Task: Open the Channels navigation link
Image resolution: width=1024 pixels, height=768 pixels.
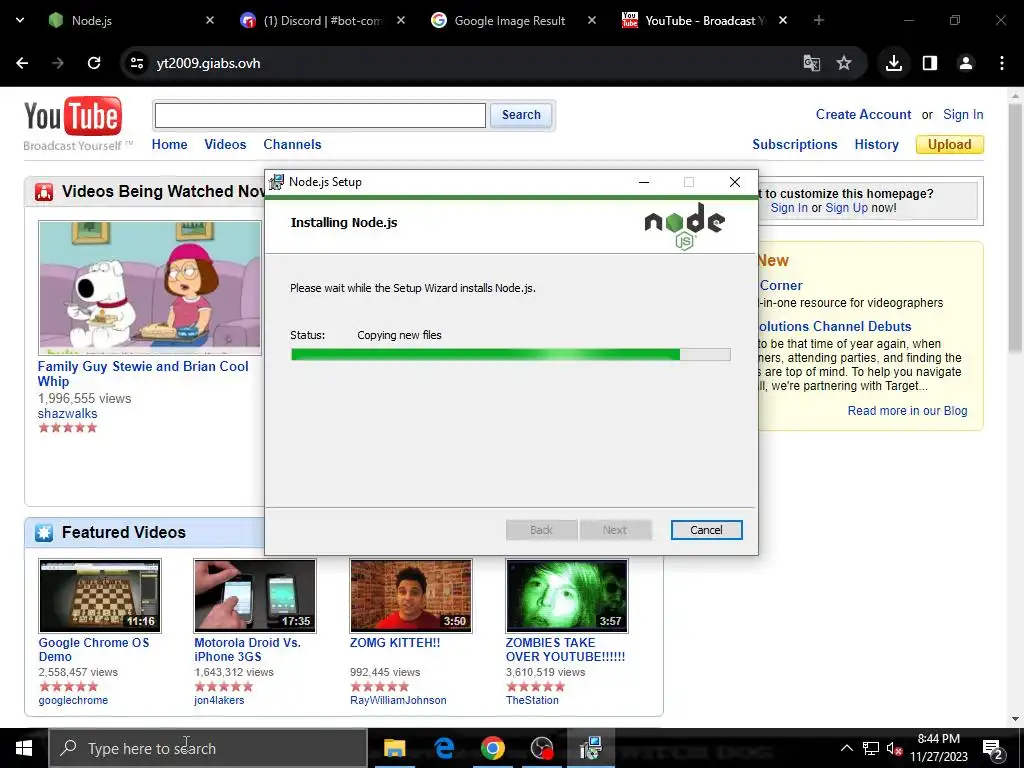Action: (292, 144)
